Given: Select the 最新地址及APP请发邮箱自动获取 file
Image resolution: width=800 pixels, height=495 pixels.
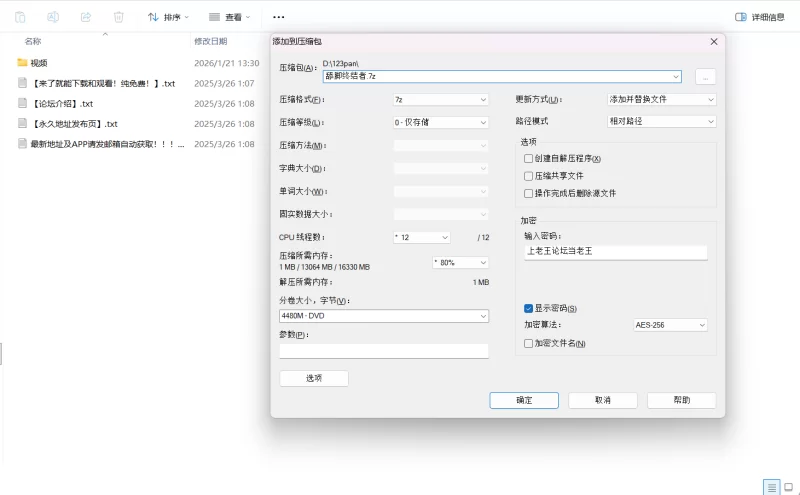Looking at the screenshot, I should coord(107,144).
